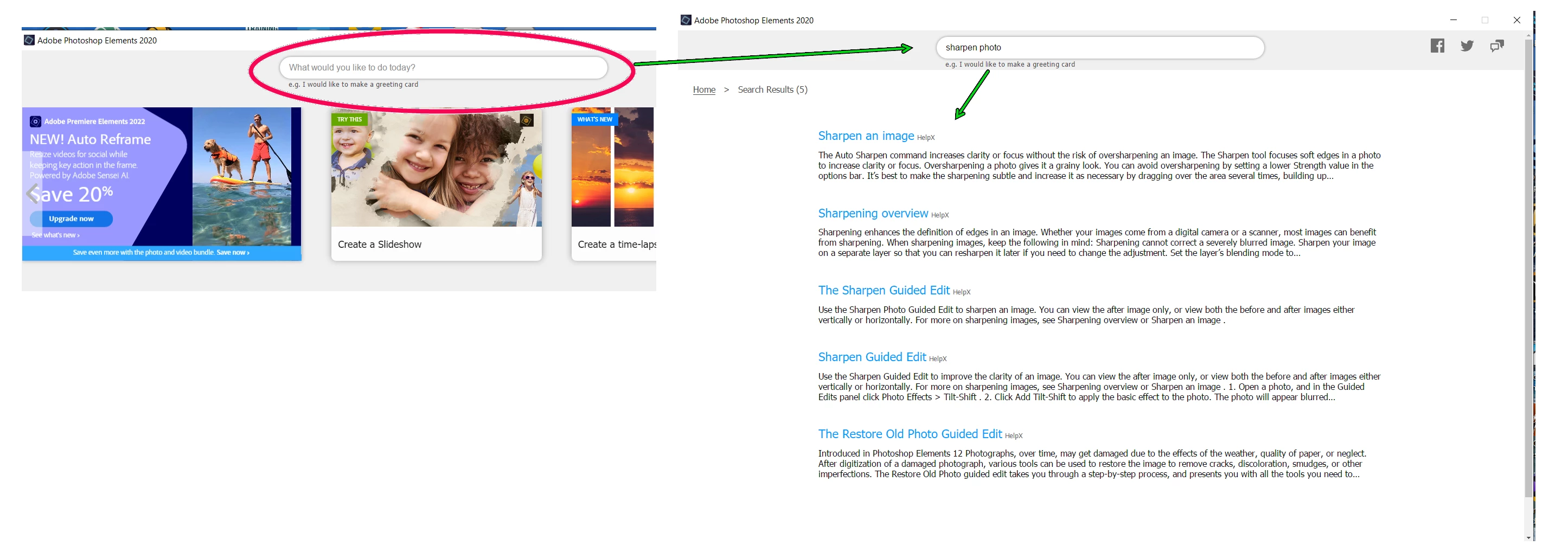1568x552 pixels.
Task: Click the vertical scrollbar of the results window
Action: click(x=1528, y=268)
